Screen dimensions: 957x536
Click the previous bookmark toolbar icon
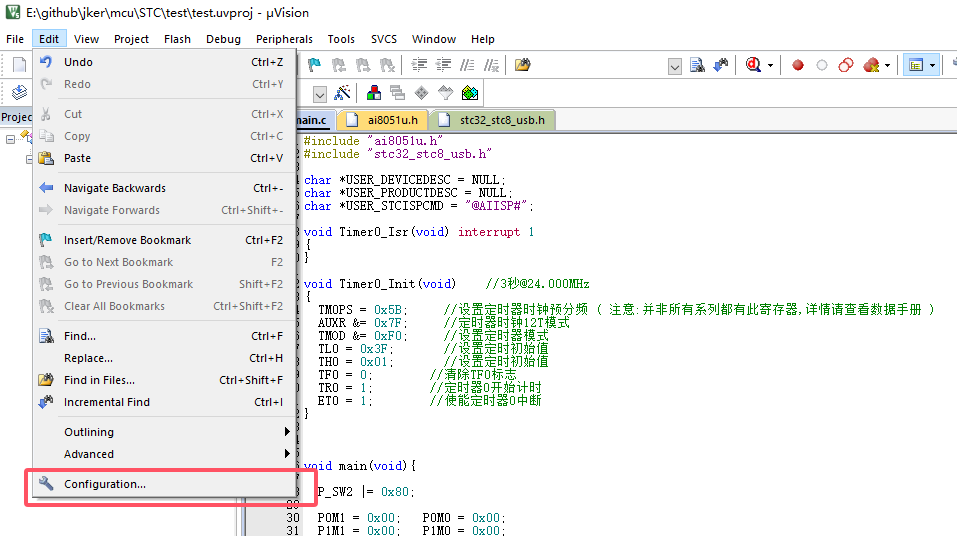tap(339, 65)
